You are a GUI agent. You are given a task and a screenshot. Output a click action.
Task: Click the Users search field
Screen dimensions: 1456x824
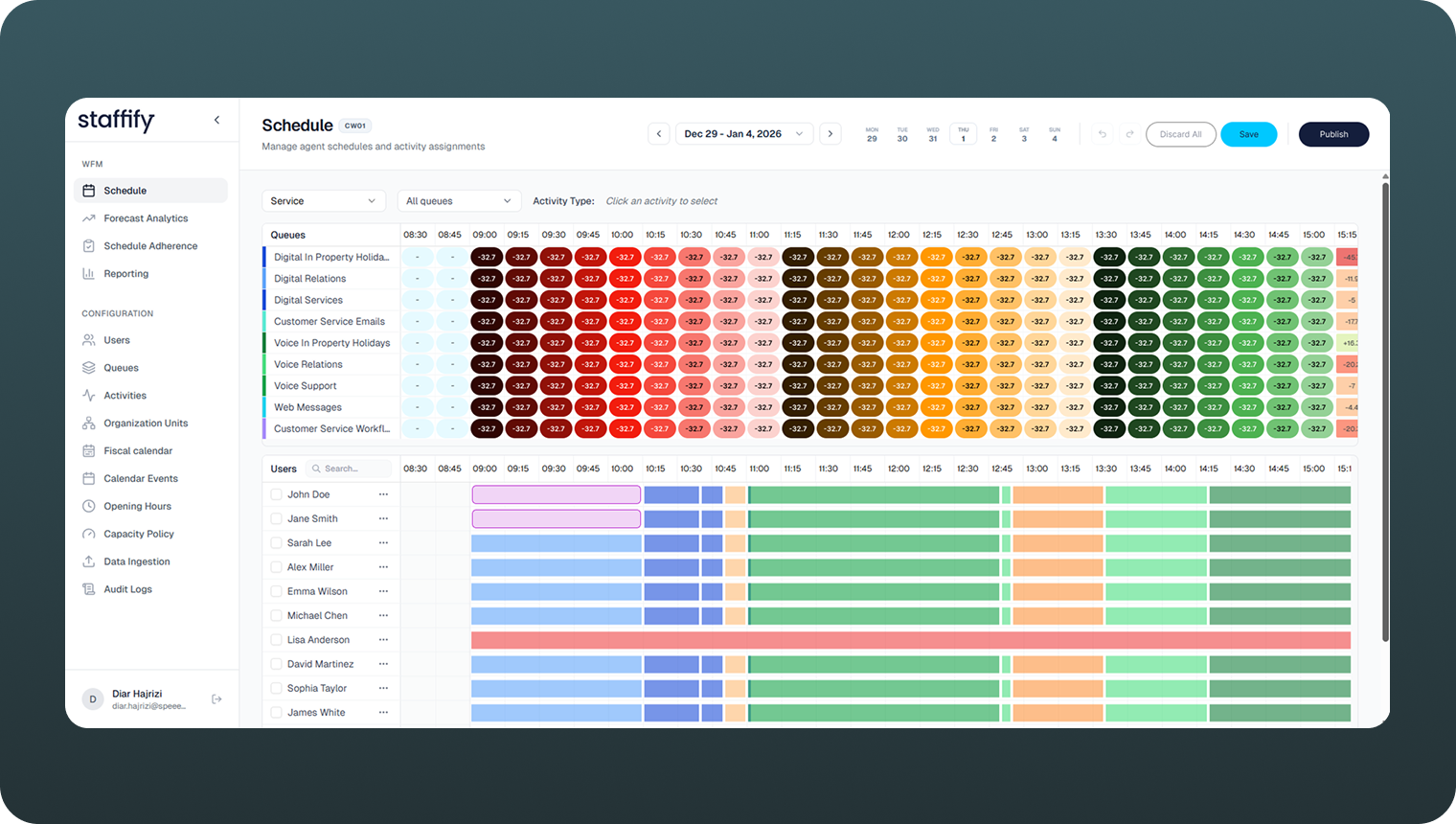tap(350, 469)
